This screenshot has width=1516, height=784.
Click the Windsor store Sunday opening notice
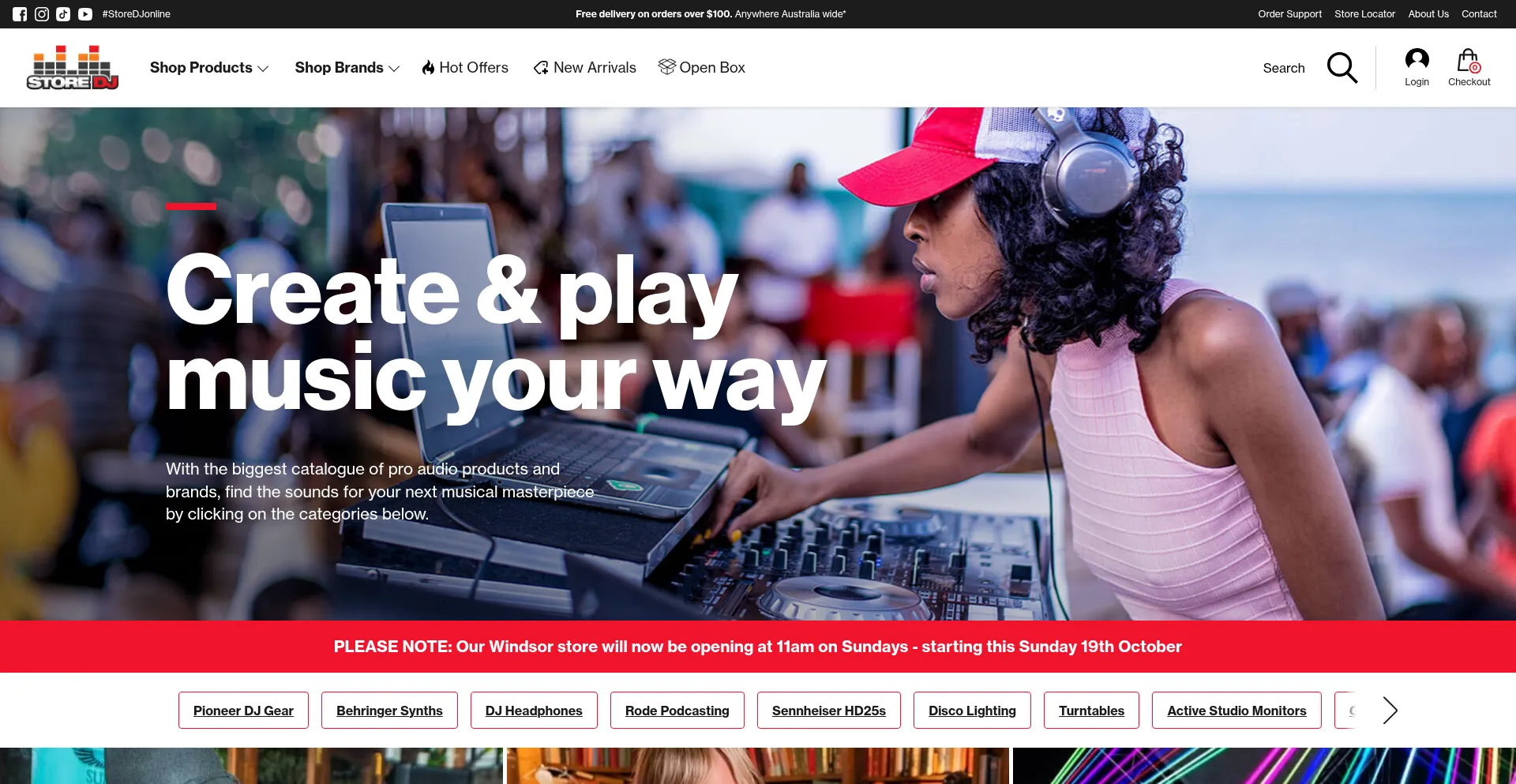click(758, 647)
